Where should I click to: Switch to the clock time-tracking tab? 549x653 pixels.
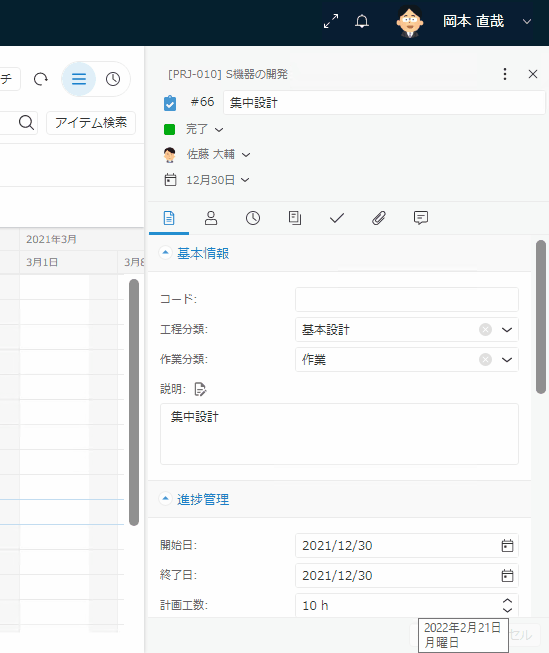point(253,218)
